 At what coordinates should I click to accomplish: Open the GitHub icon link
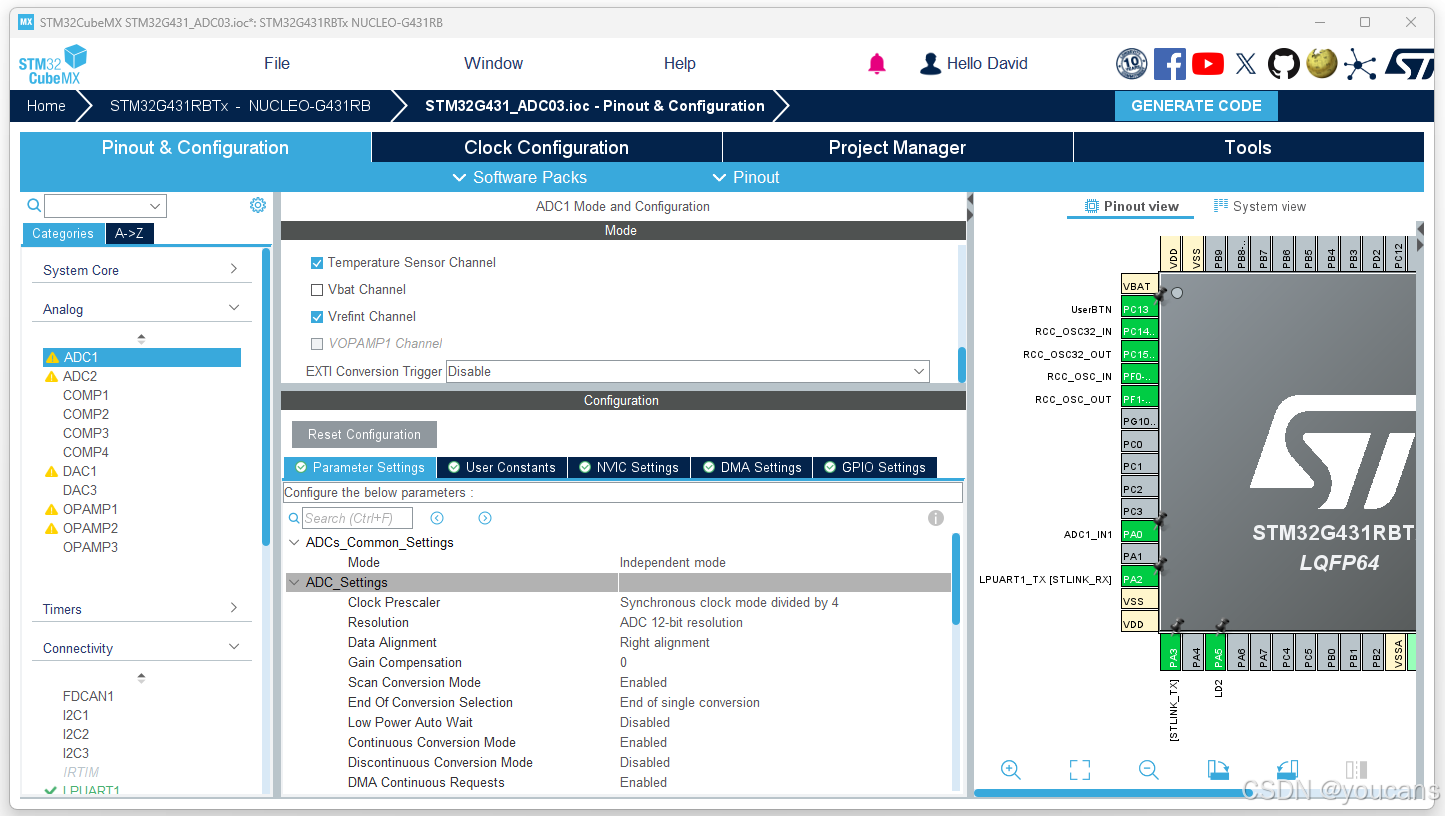1284,64
